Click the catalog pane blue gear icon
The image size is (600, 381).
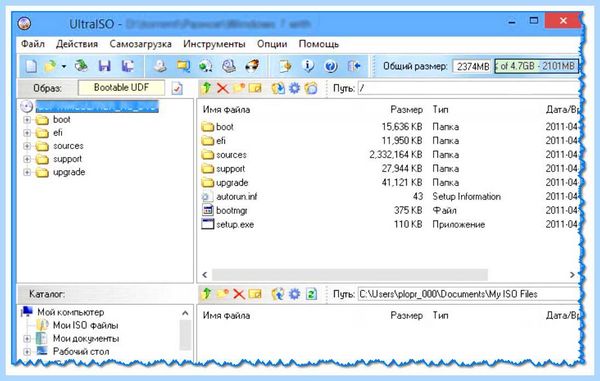(x=294, y=294)
